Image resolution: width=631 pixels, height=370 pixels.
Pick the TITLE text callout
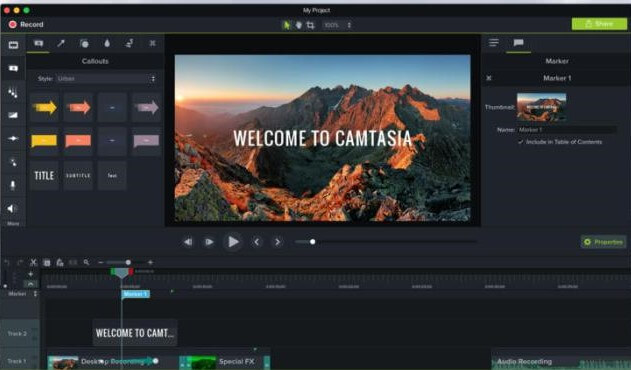[44, 176]
